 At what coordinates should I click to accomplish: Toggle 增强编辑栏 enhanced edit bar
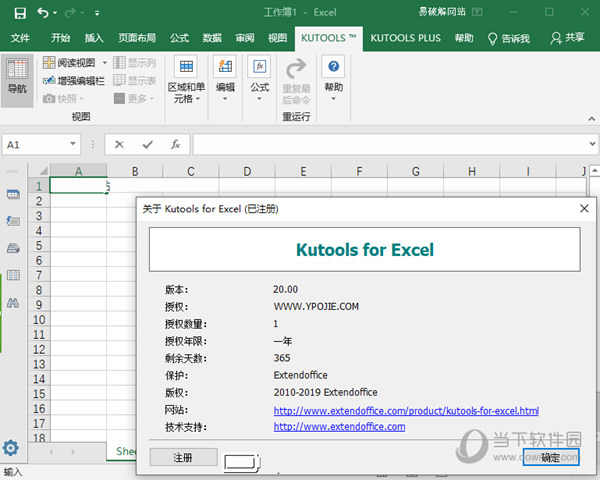point(73,80)
